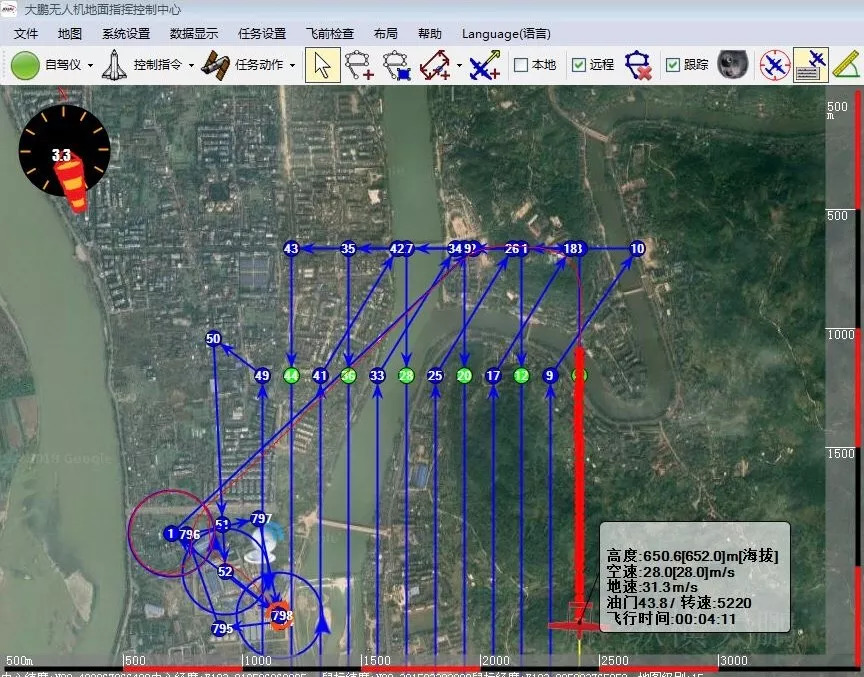Click the airplane with green arrow icon
Image resolution: width=864 pixels, height=677 pixels.
pos(485,65)
